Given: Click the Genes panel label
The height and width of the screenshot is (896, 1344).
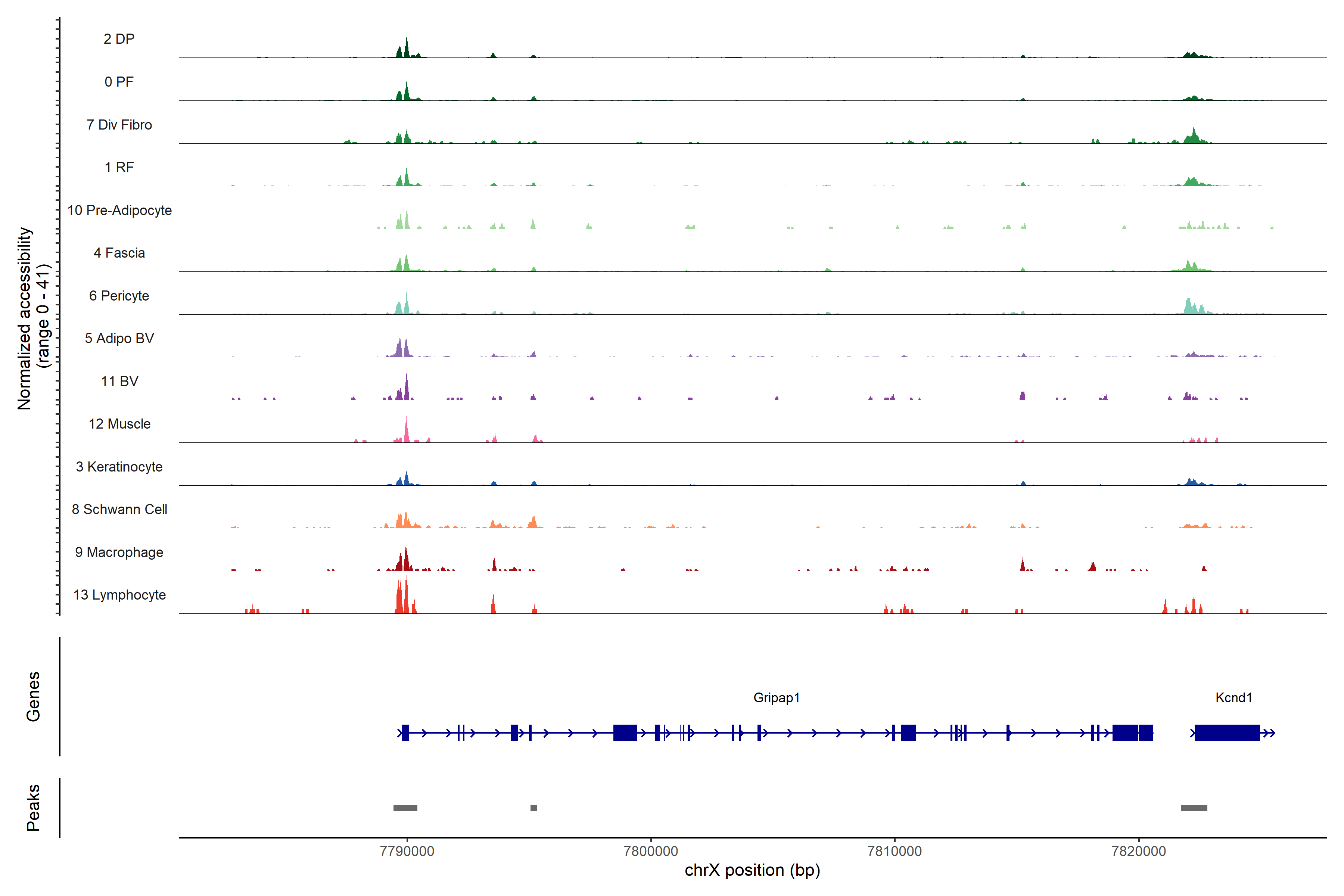Looking at the screenshot, I should click(x=33, y=697).
